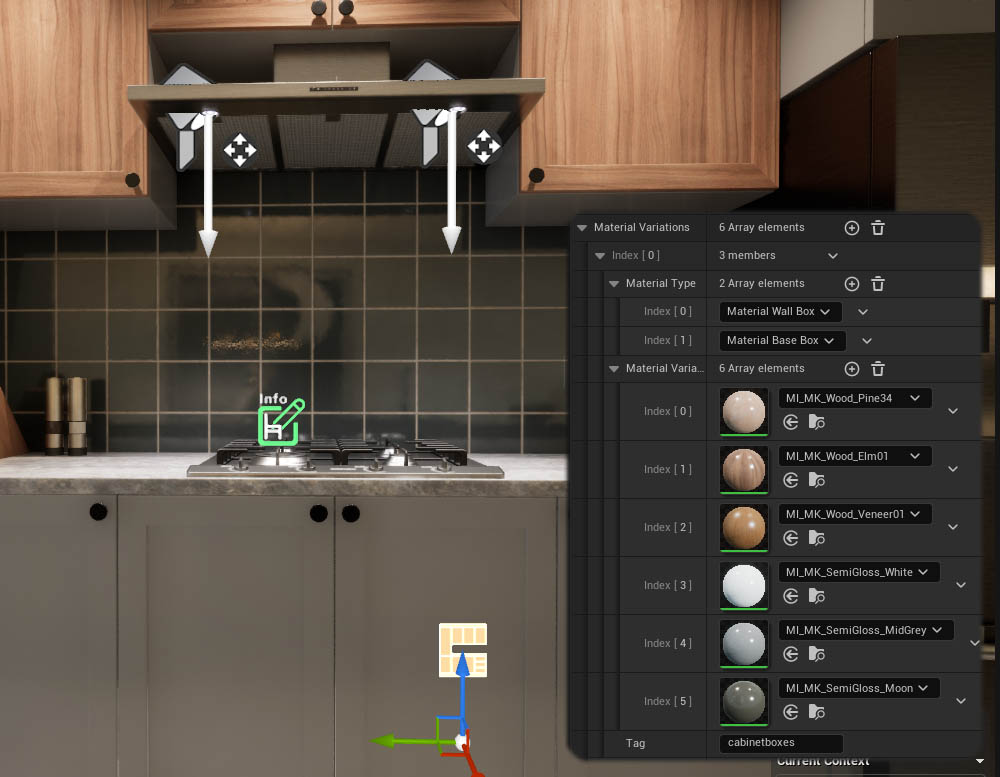Collapse the Material Type array

pyautogui.click(x=614, y=284)
